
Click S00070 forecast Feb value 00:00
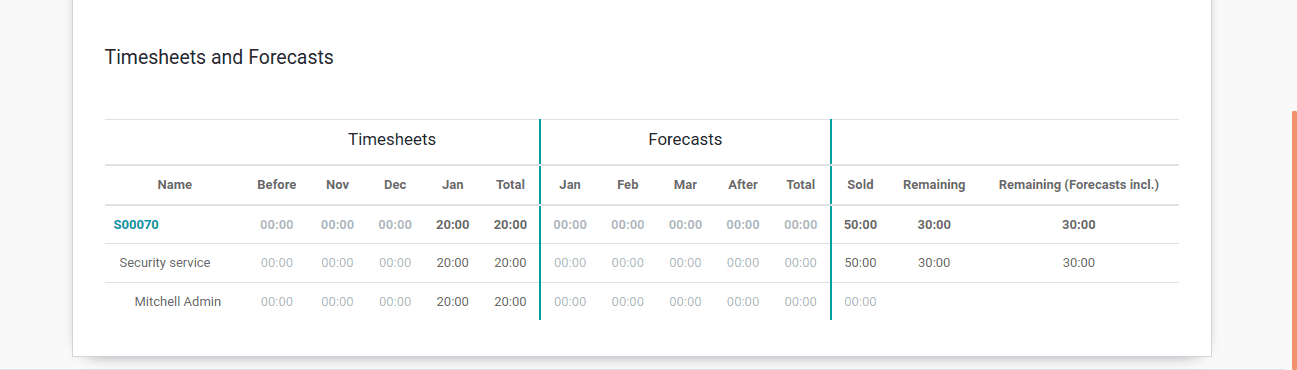[628, 225]
